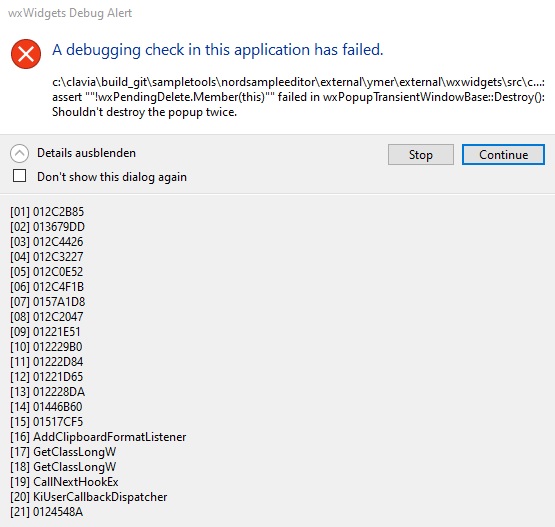Screen dimensions: 555x527
Task: Select stack frame [02] 013679DD
Action: [47, 227]
